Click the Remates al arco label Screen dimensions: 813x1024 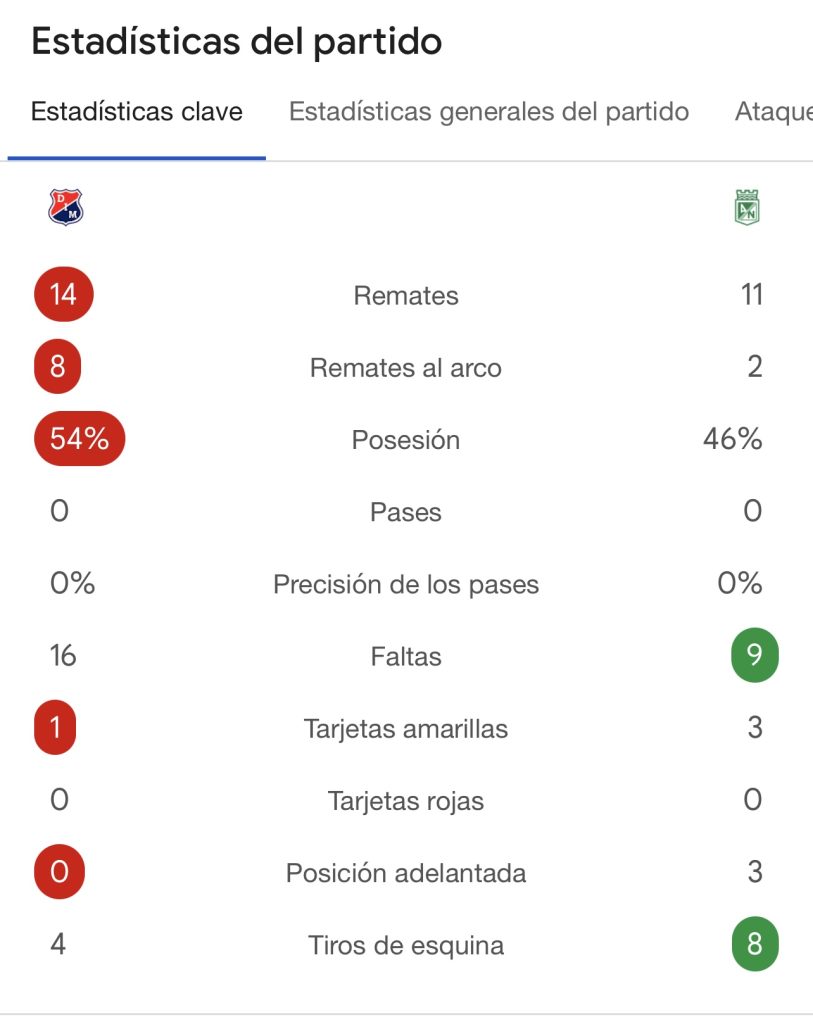(406, 368)
